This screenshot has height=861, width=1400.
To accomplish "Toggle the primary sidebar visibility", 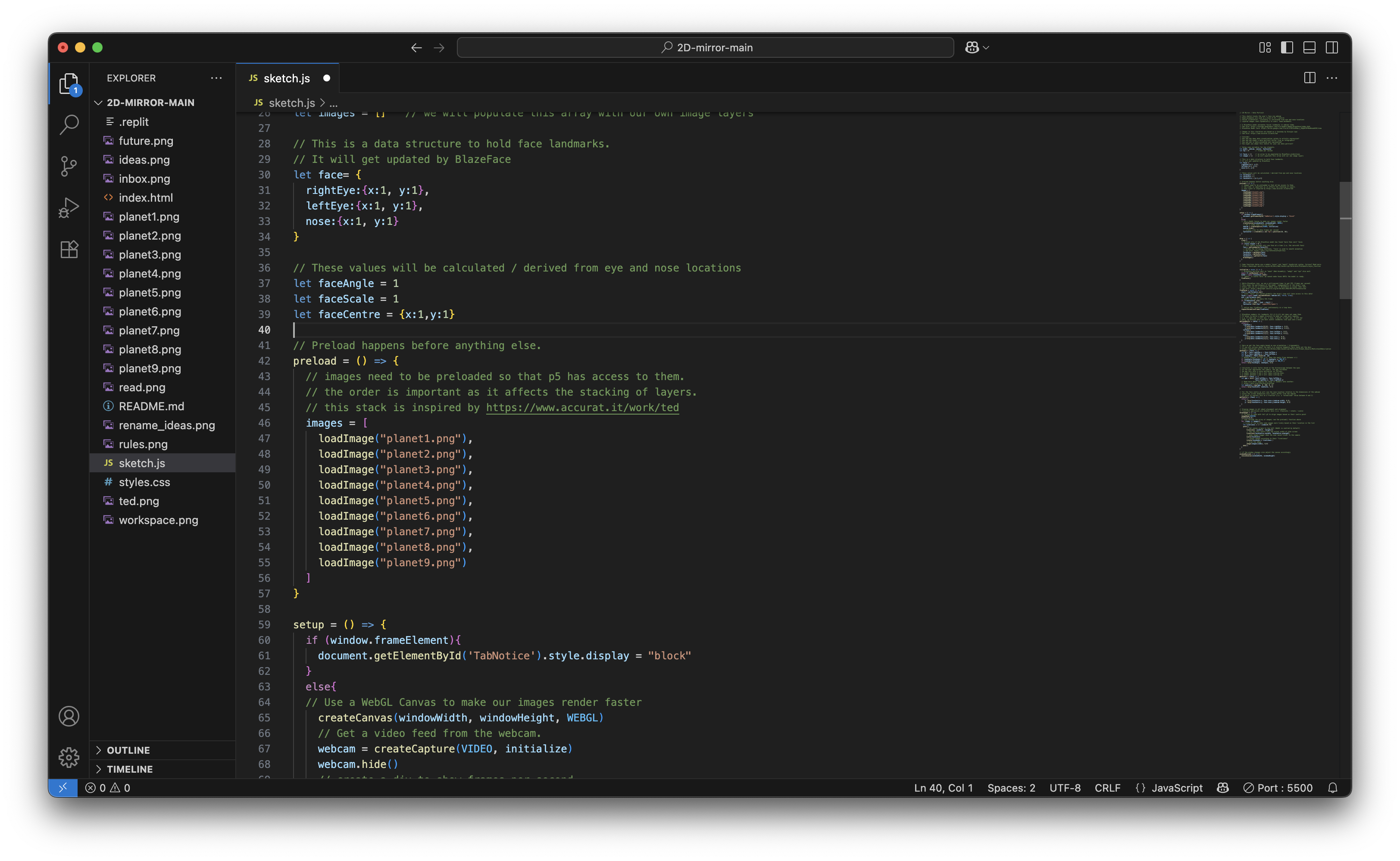I will [x=1287, y=47].
